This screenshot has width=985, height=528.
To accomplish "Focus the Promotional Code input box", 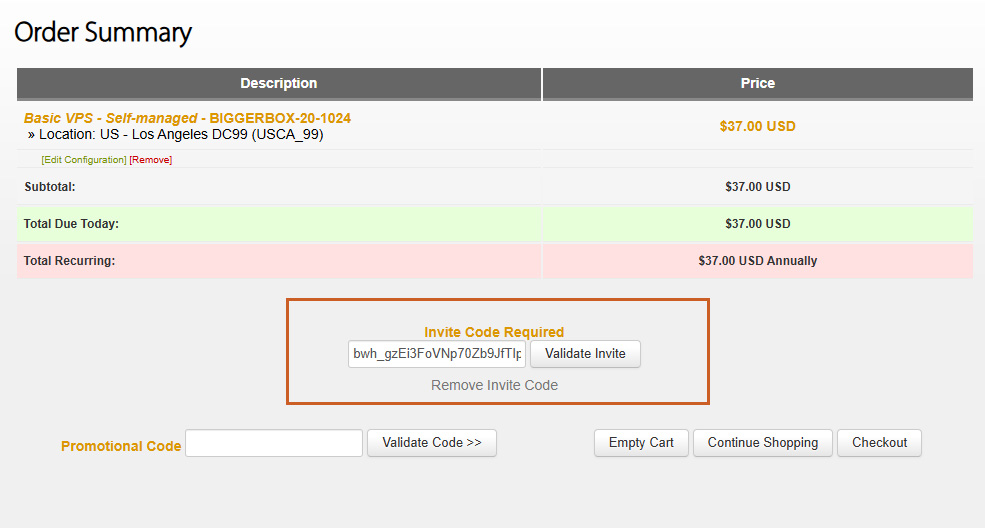I will 274,443.
